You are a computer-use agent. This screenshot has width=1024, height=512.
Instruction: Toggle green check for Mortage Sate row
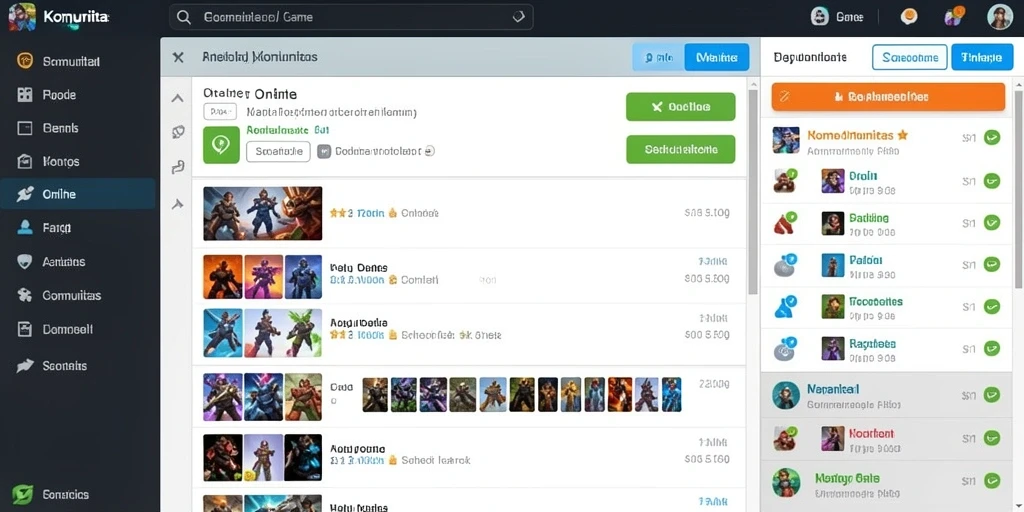tap(992, 481)
